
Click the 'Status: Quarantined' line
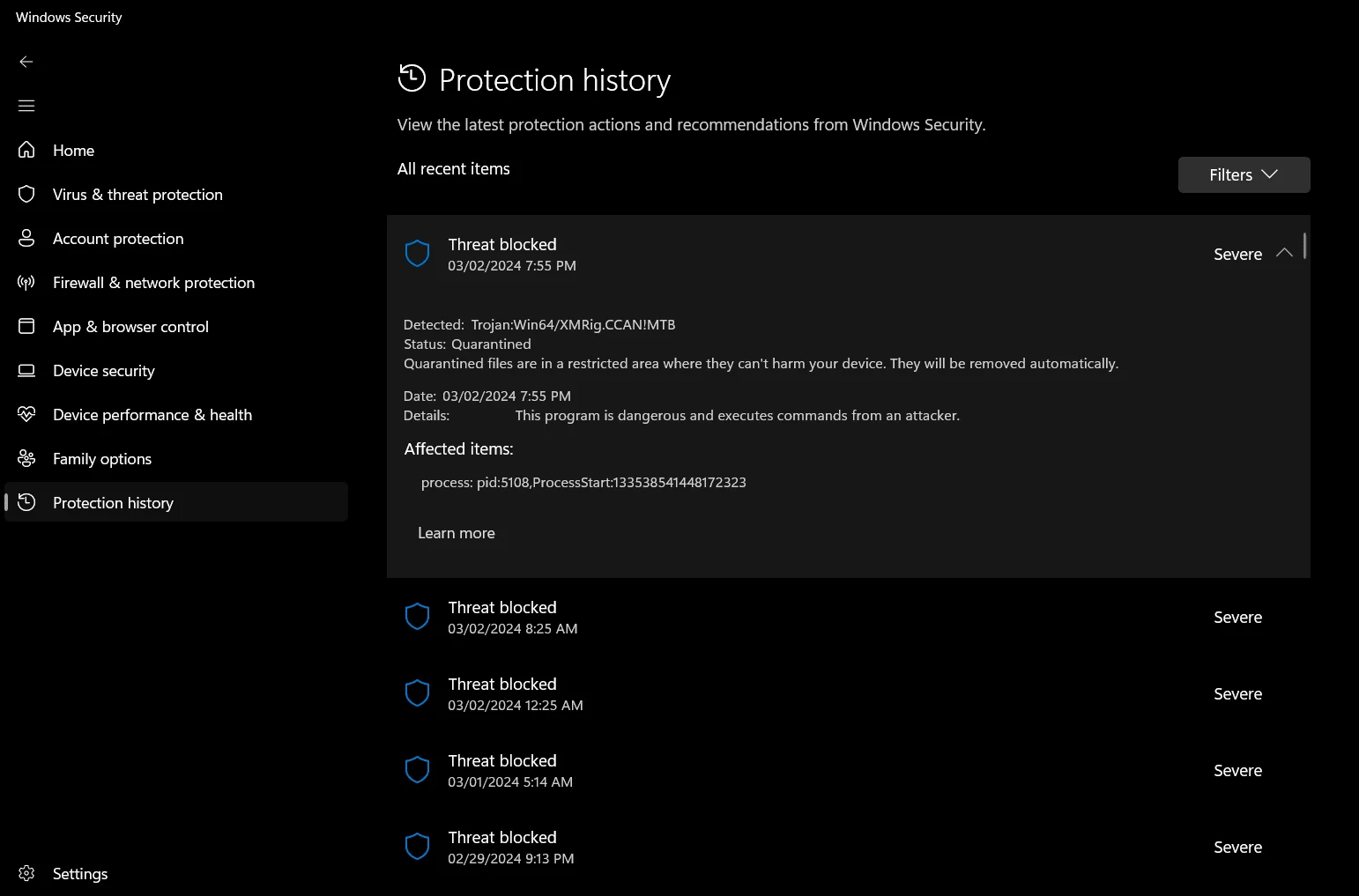467,344
